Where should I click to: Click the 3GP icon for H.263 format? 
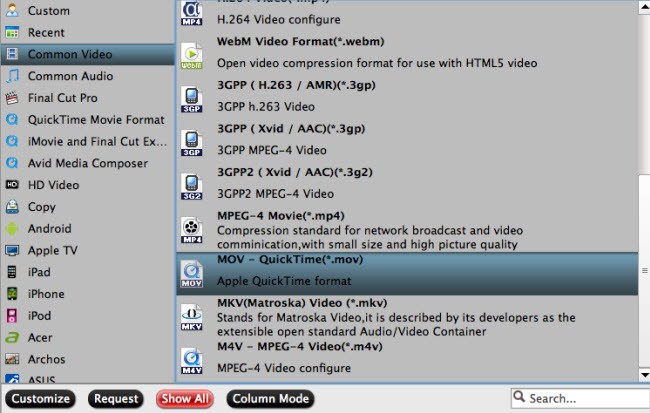192,100
